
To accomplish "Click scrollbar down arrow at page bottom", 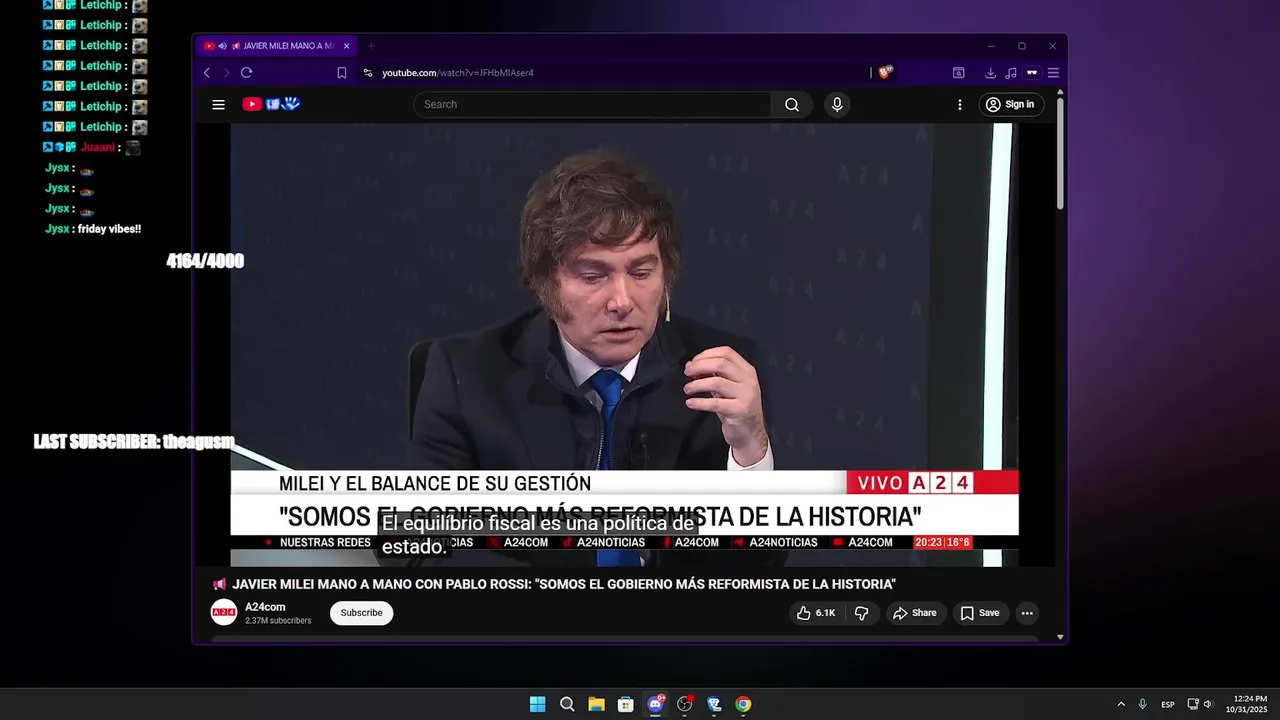I will 1060,637.
